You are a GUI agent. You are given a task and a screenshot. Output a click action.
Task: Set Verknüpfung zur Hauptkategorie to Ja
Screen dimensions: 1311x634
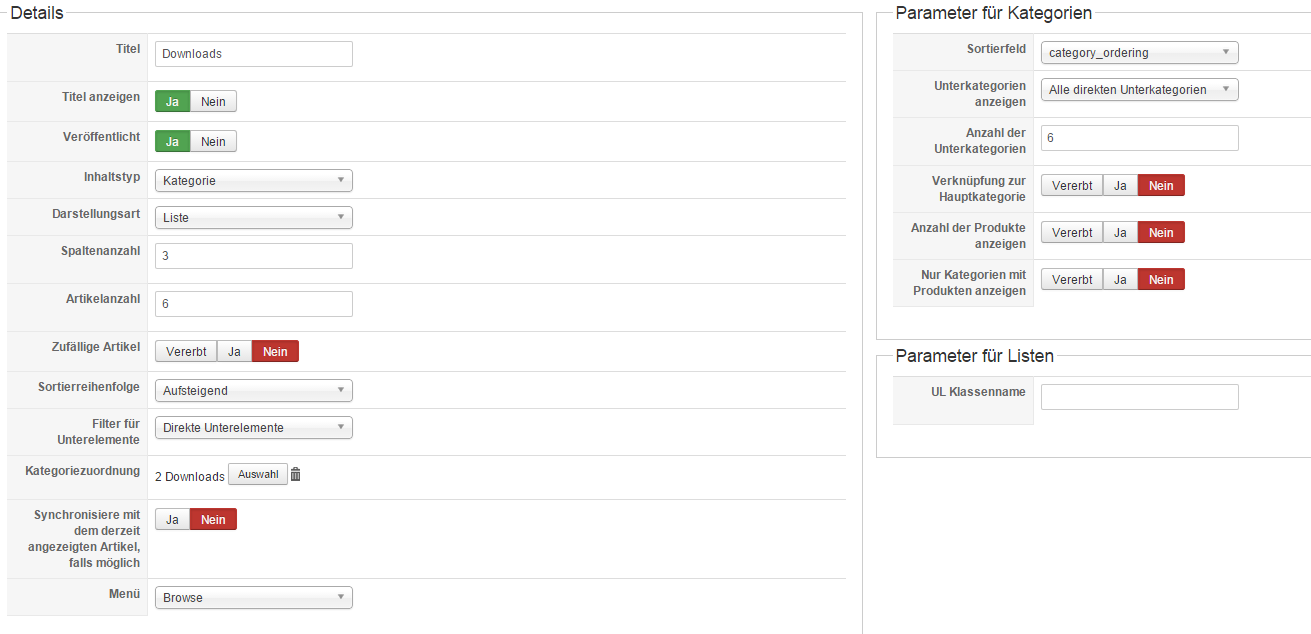pos(1120,185)
